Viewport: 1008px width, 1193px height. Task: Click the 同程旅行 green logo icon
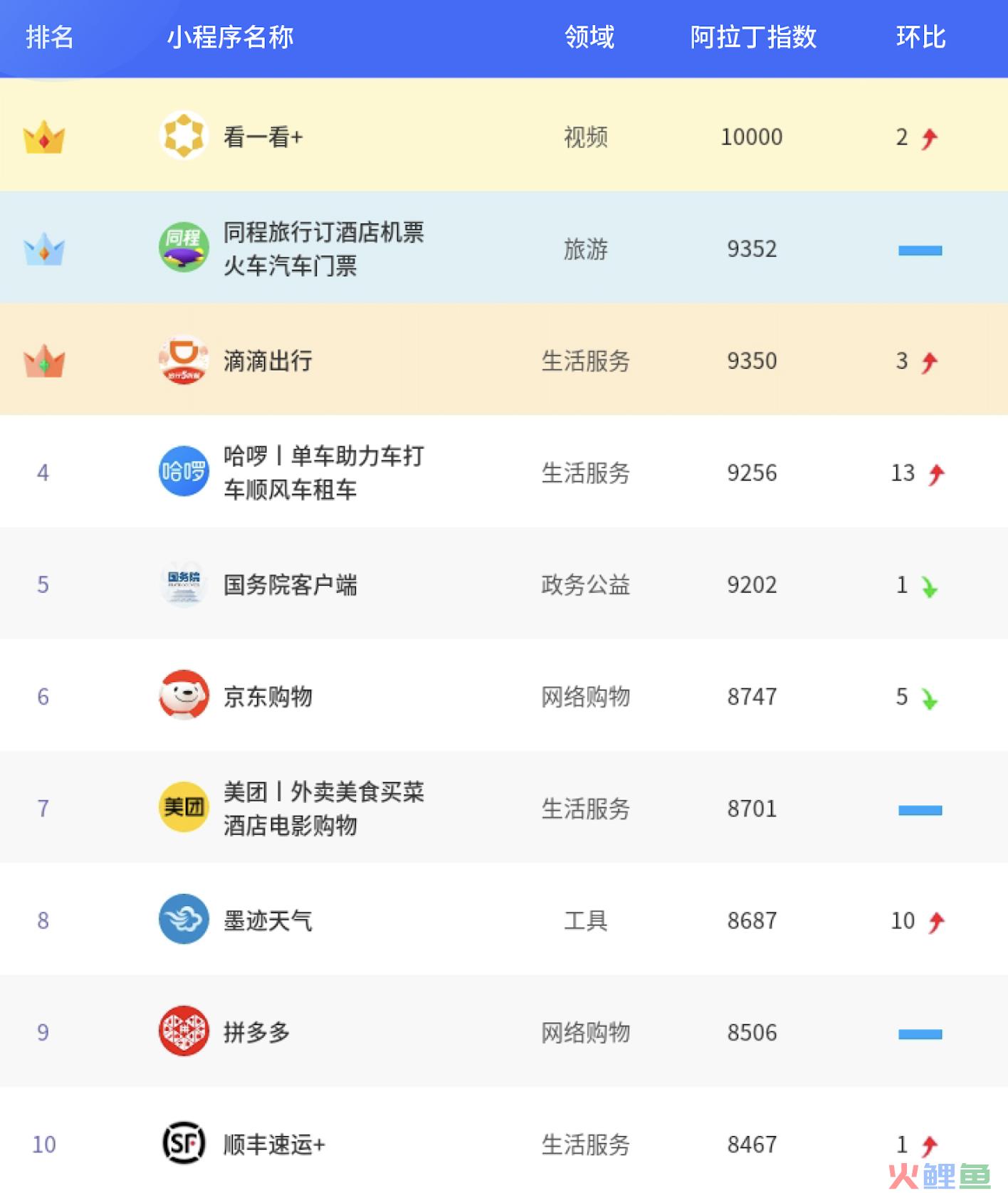(184, 247)
